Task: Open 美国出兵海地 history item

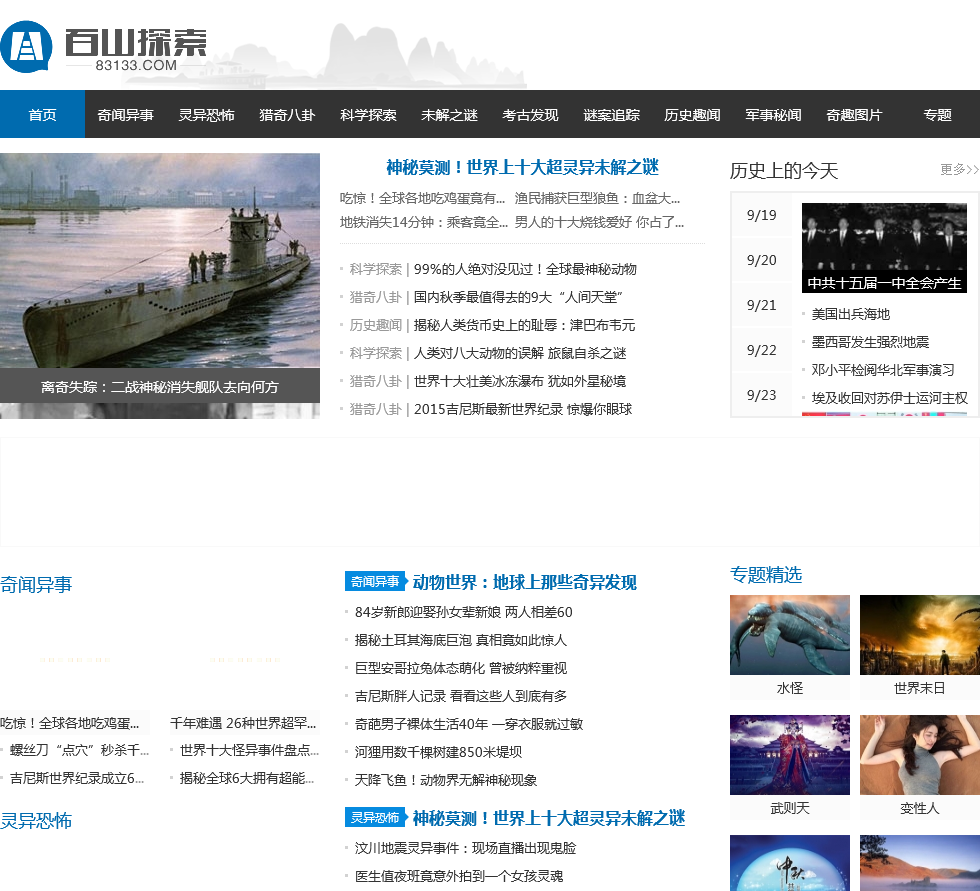Action: pos(851,314)
